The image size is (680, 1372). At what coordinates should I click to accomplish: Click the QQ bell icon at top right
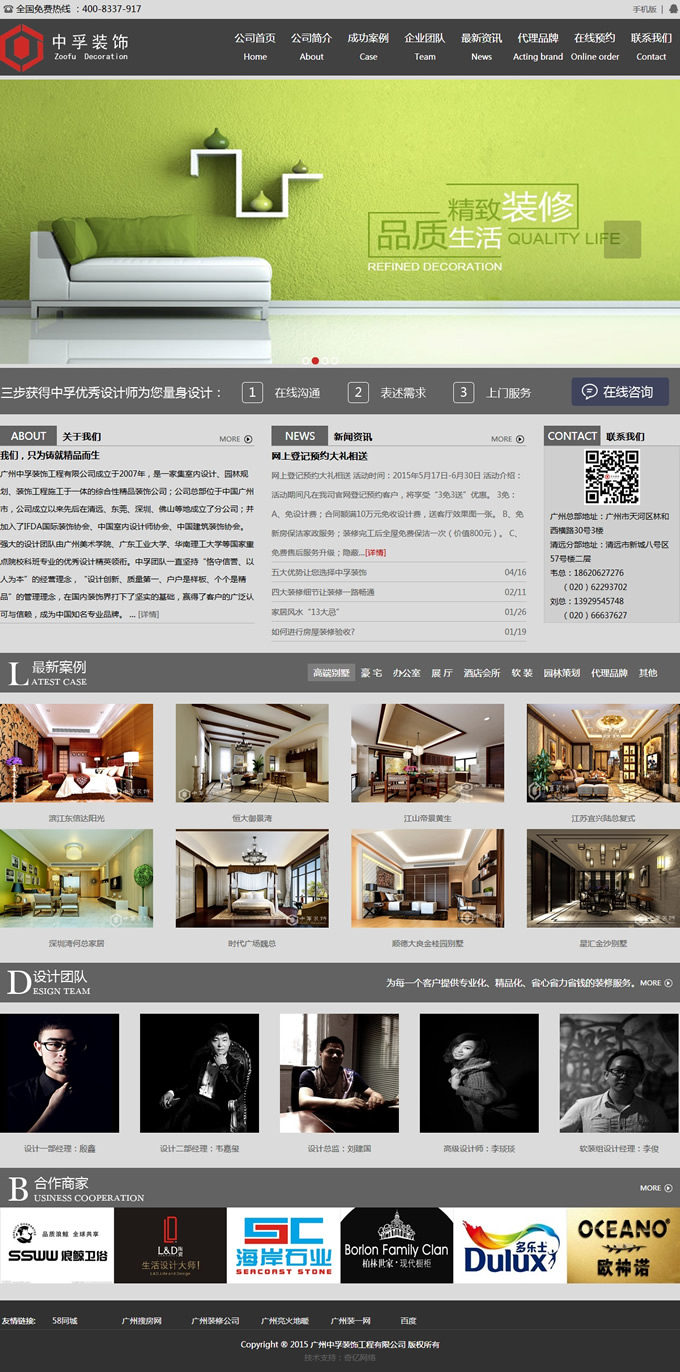coord(671,9)
